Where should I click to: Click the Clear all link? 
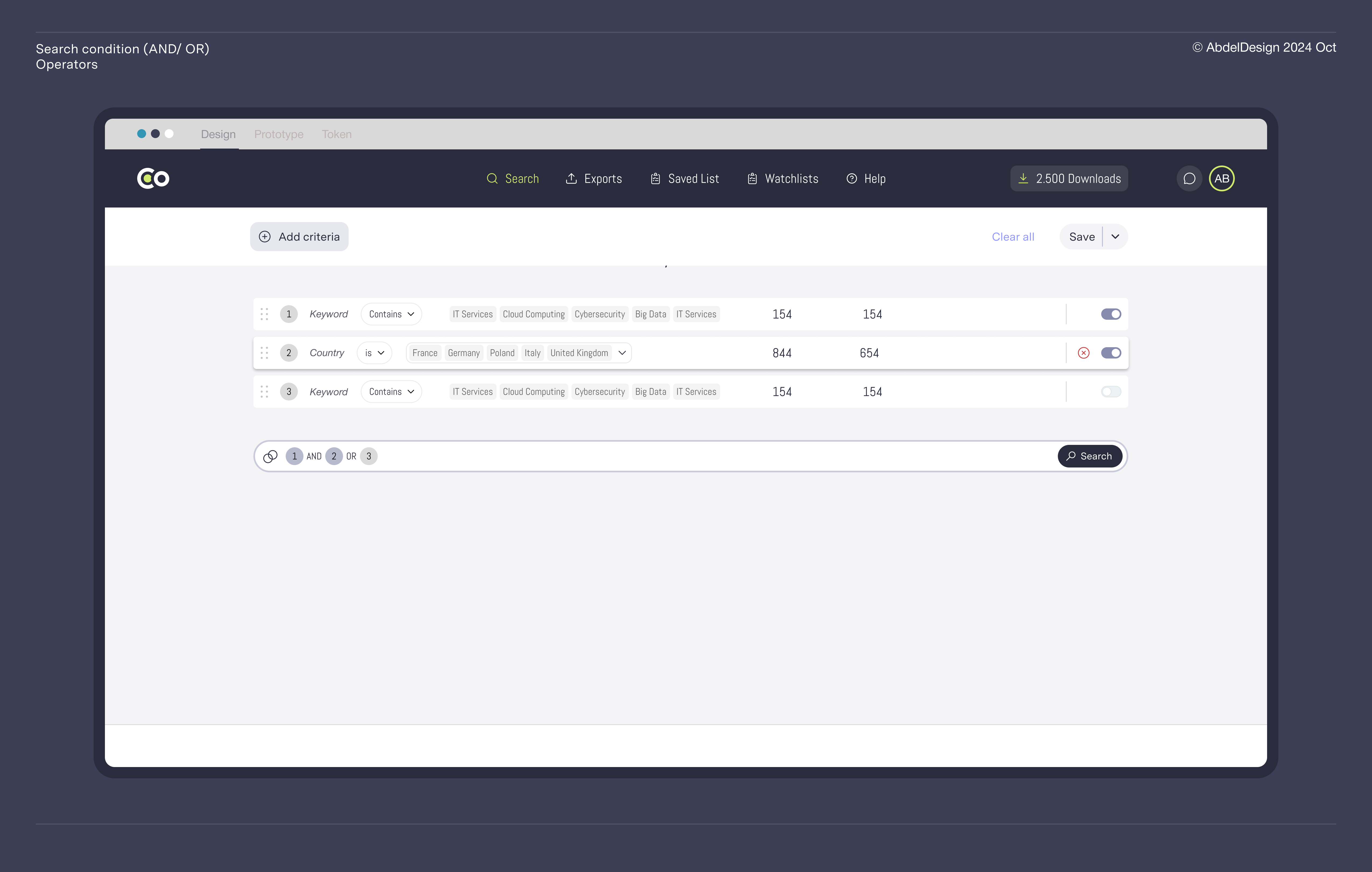pyautogui.click(x=1013, y=237)
